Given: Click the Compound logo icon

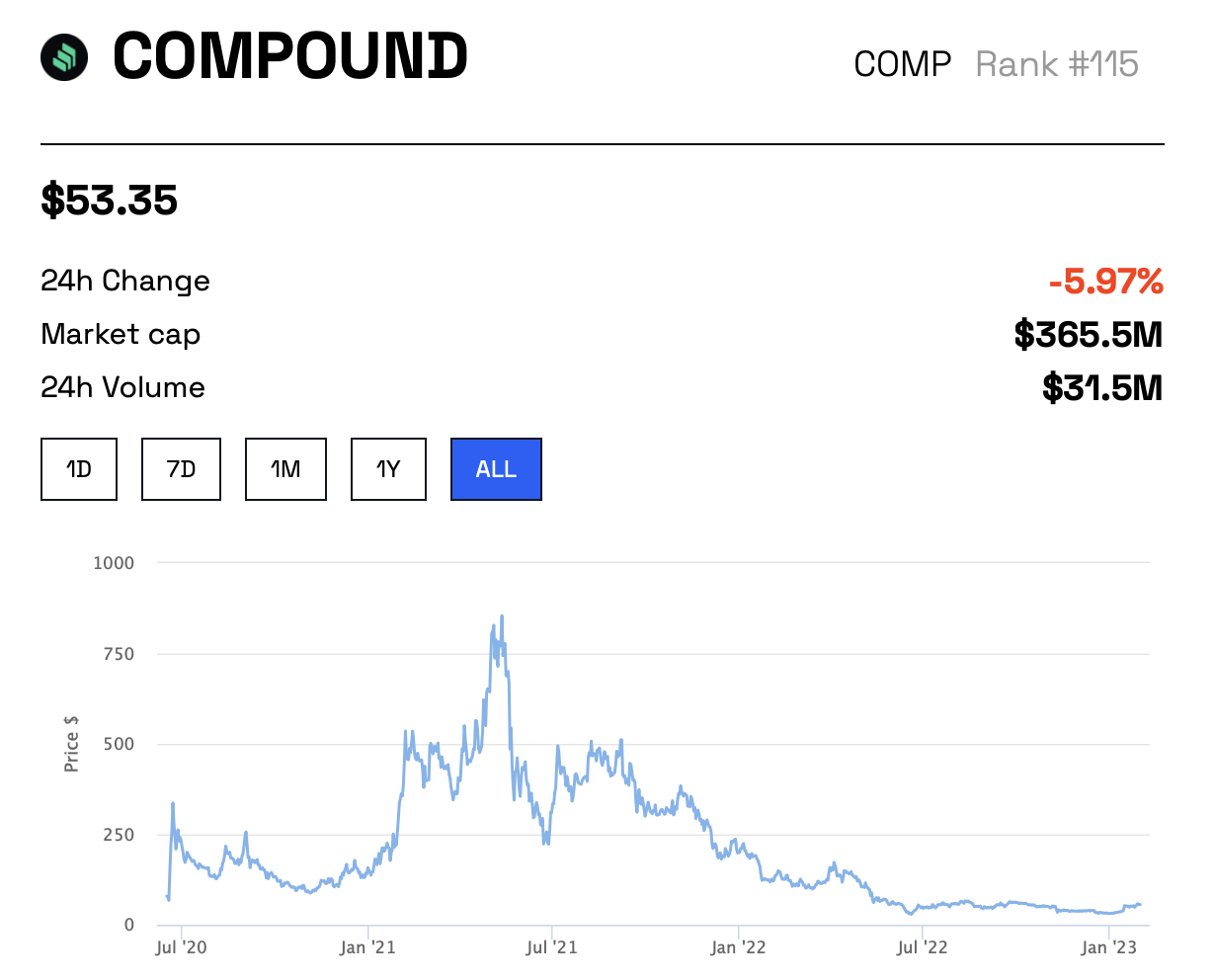Looking at the screenshot, I should click(x=64, y=56).
